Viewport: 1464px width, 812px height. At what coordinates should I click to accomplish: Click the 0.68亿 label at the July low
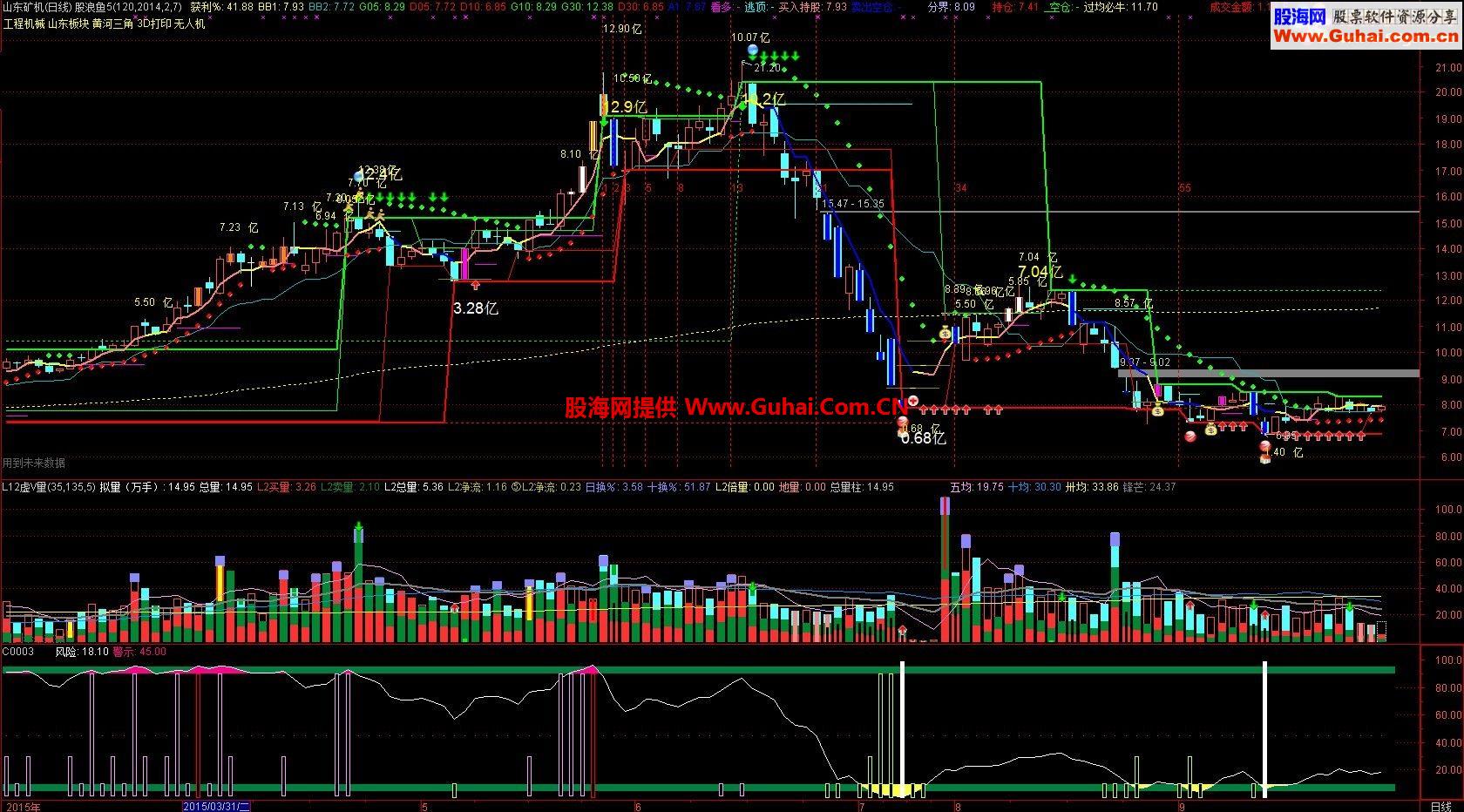[923, 439]
